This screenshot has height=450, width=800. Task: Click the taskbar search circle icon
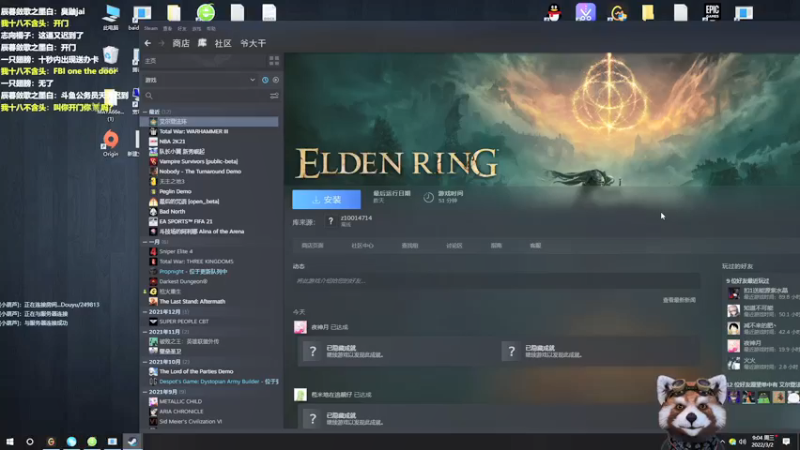click(x=30, y=441)
